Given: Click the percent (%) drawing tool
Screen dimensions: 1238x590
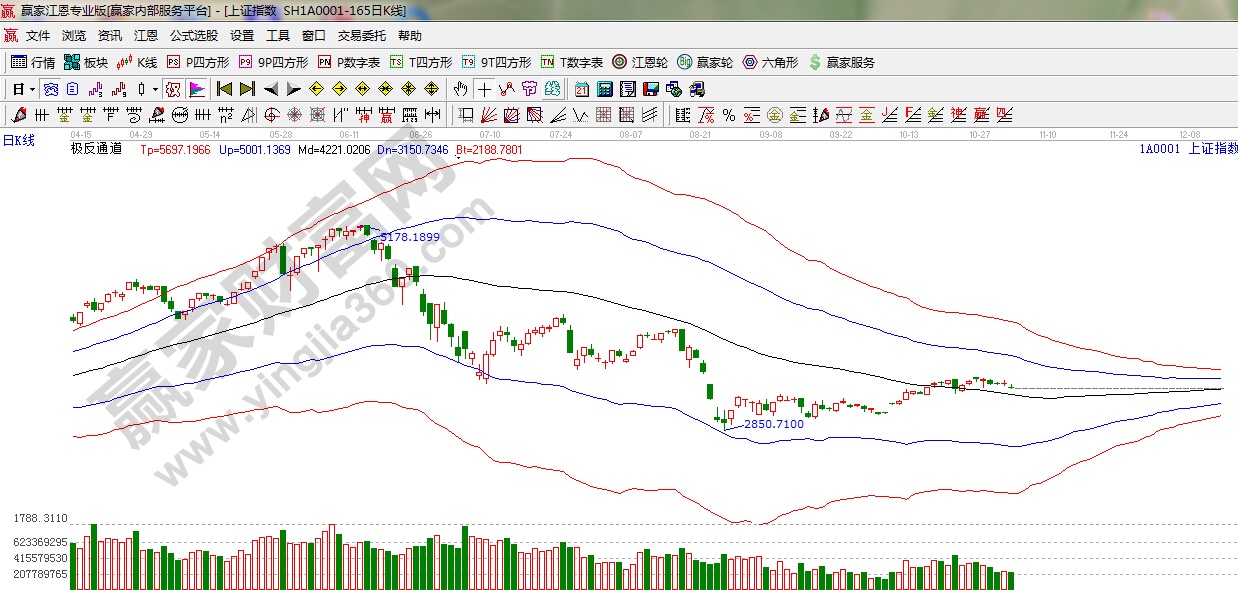Looking at the screenshot, I should click(729, 115).
